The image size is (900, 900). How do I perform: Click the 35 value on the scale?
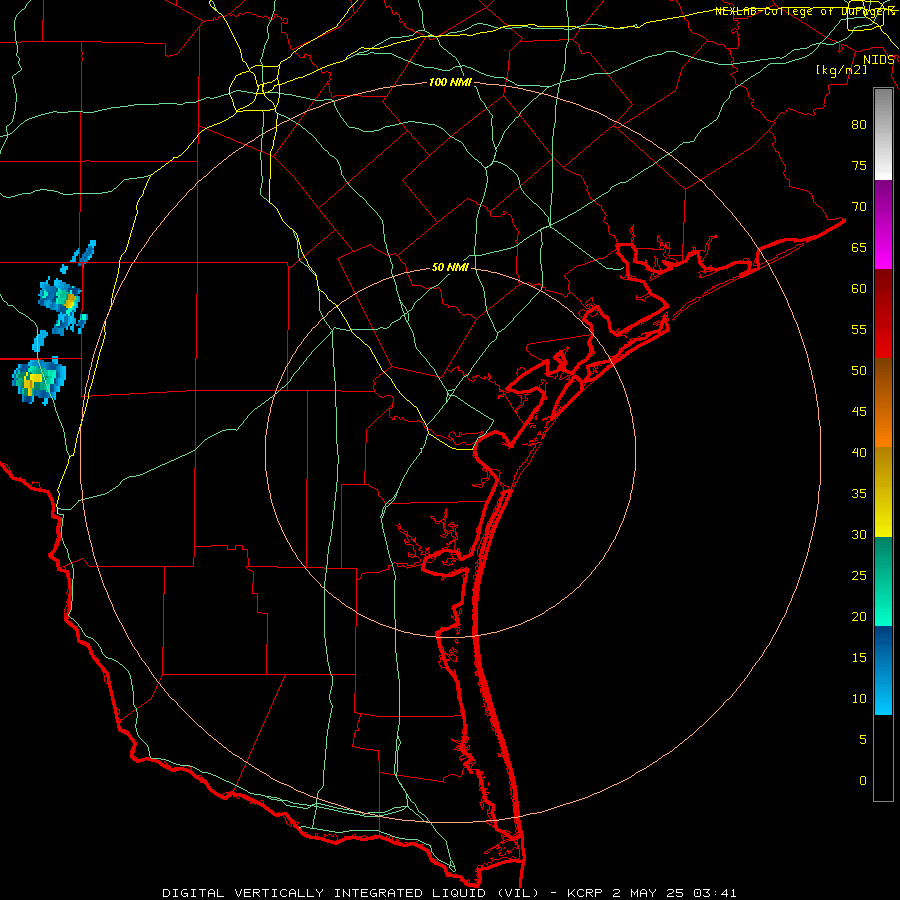point(859,494)
